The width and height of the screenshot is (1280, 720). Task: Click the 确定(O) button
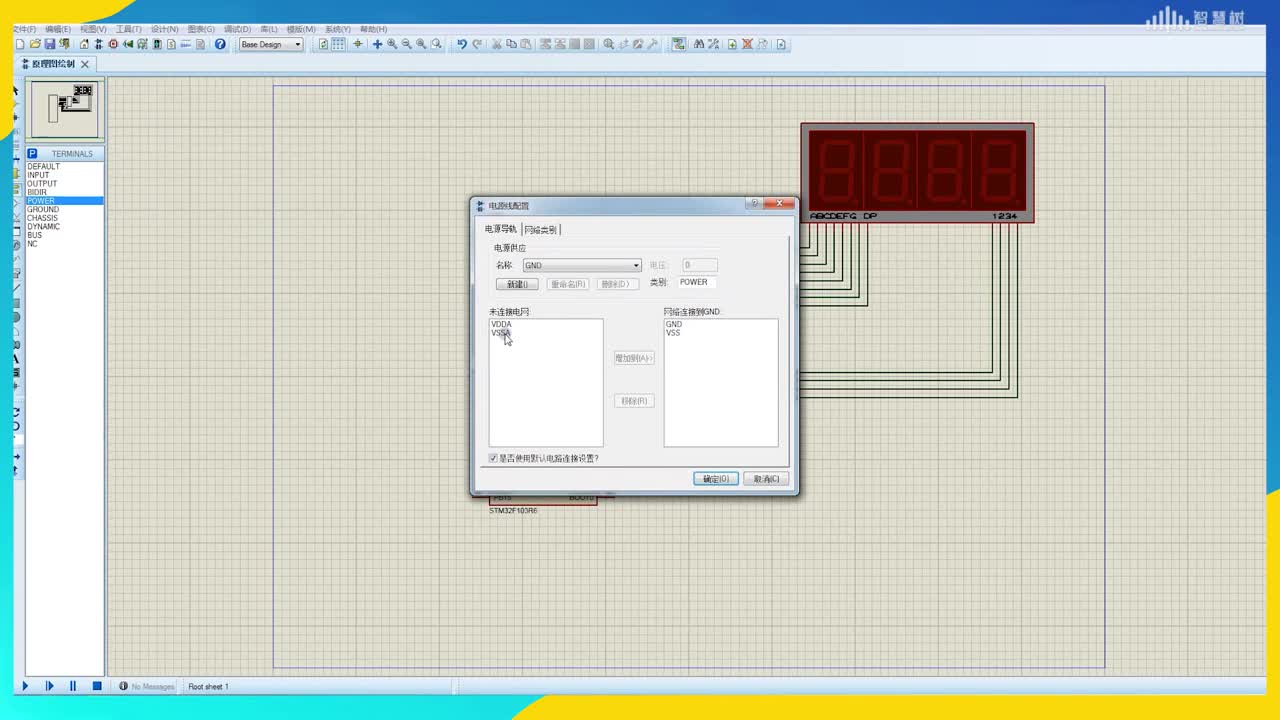click(x=716, y=479)
